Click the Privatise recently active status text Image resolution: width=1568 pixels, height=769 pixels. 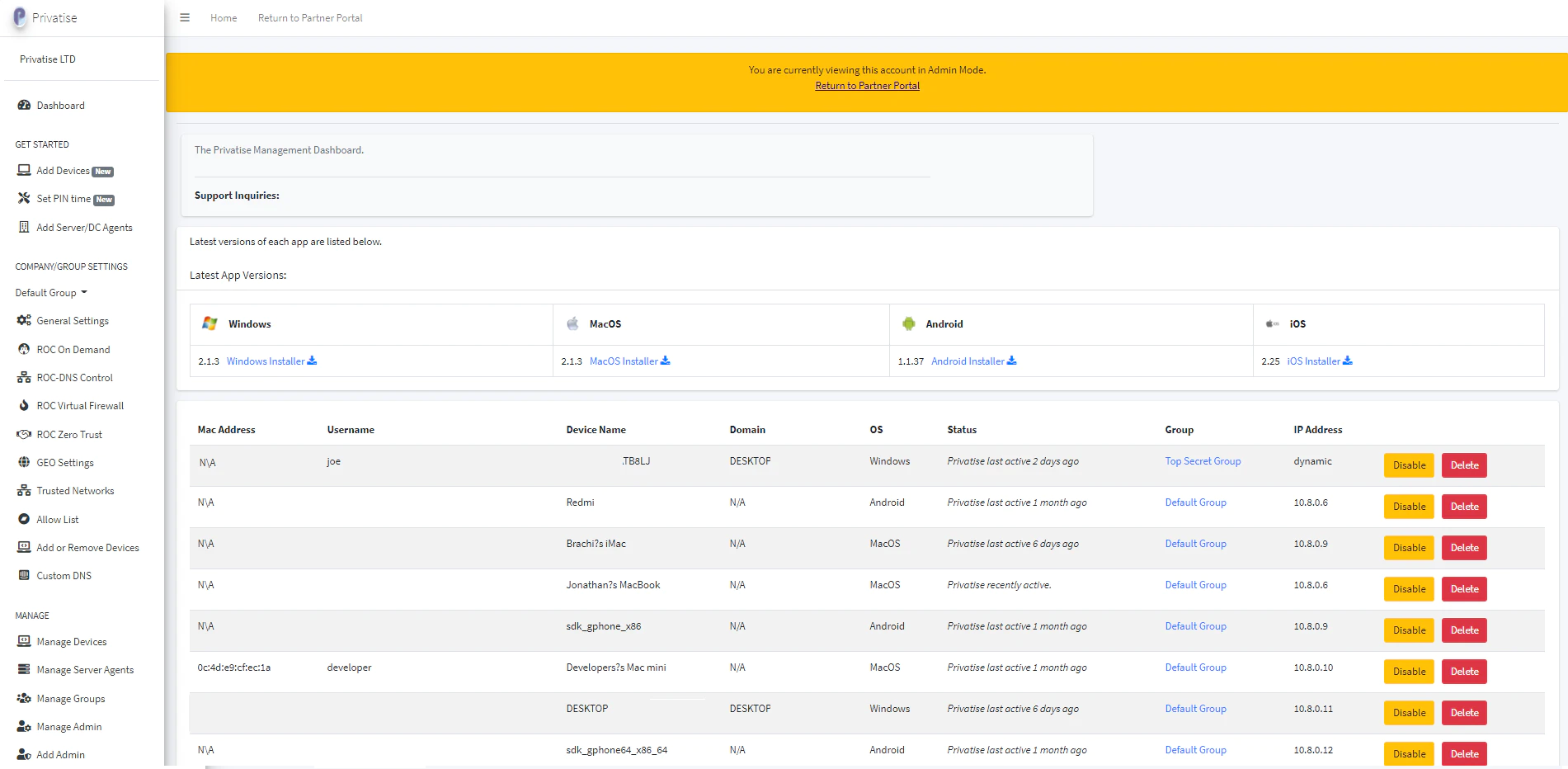(x=999, y=585)
